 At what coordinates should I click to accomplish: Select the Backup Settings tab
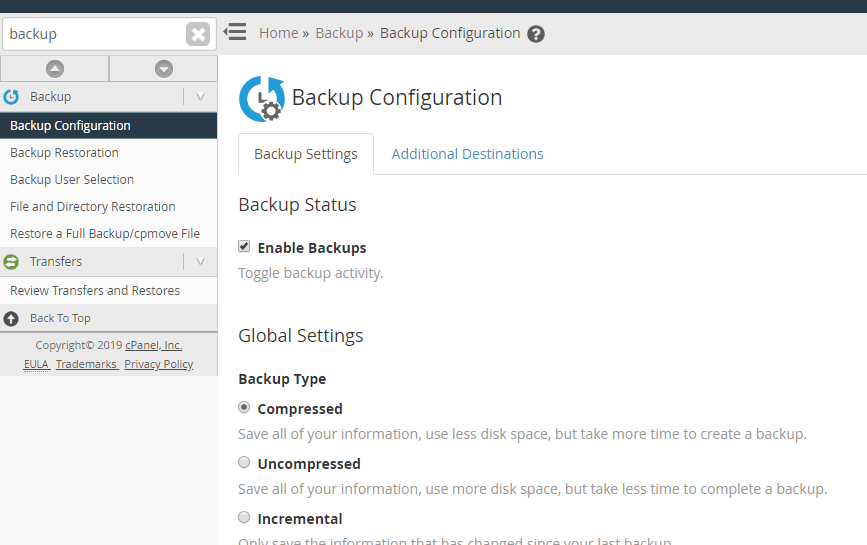tap(305, 154)
